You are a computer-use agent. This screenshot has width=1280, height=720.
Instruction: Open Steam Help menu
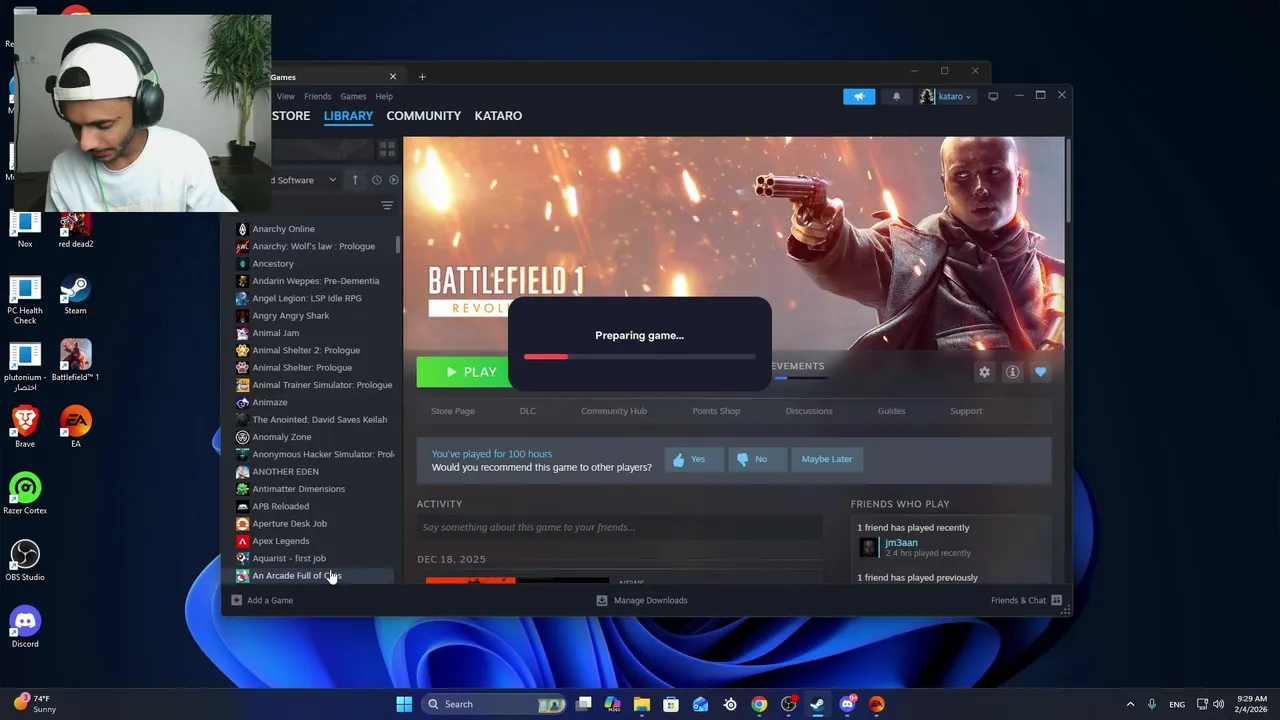pos(384,96)
